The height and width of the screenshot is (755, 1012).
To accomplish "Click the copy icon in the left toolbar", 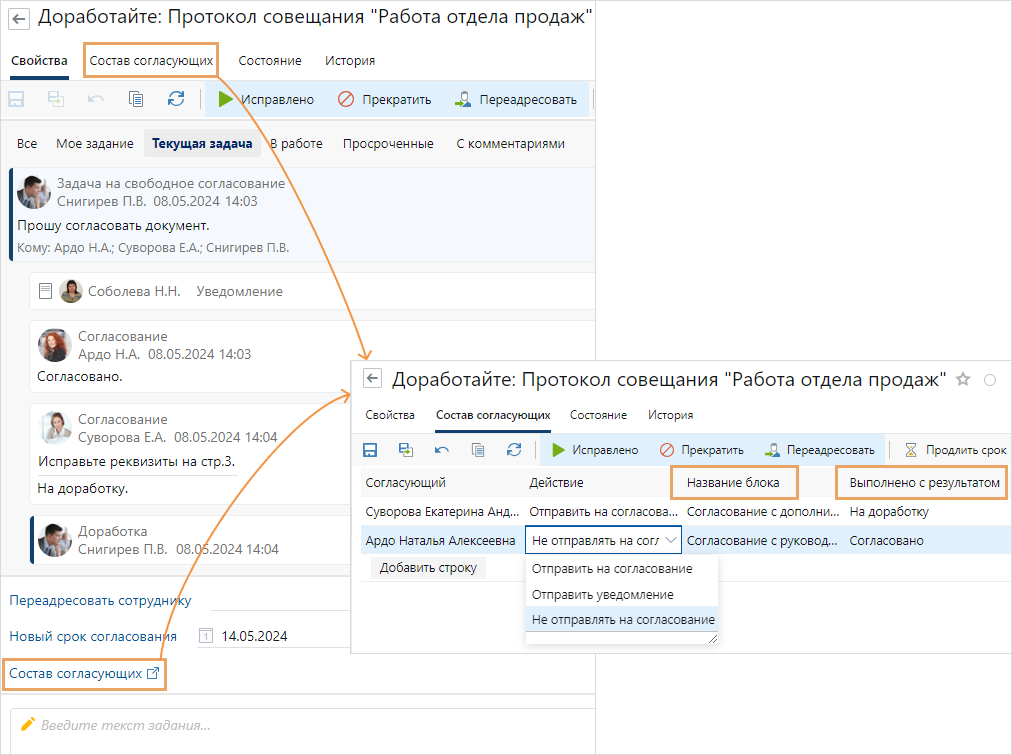I will [136, 99].
